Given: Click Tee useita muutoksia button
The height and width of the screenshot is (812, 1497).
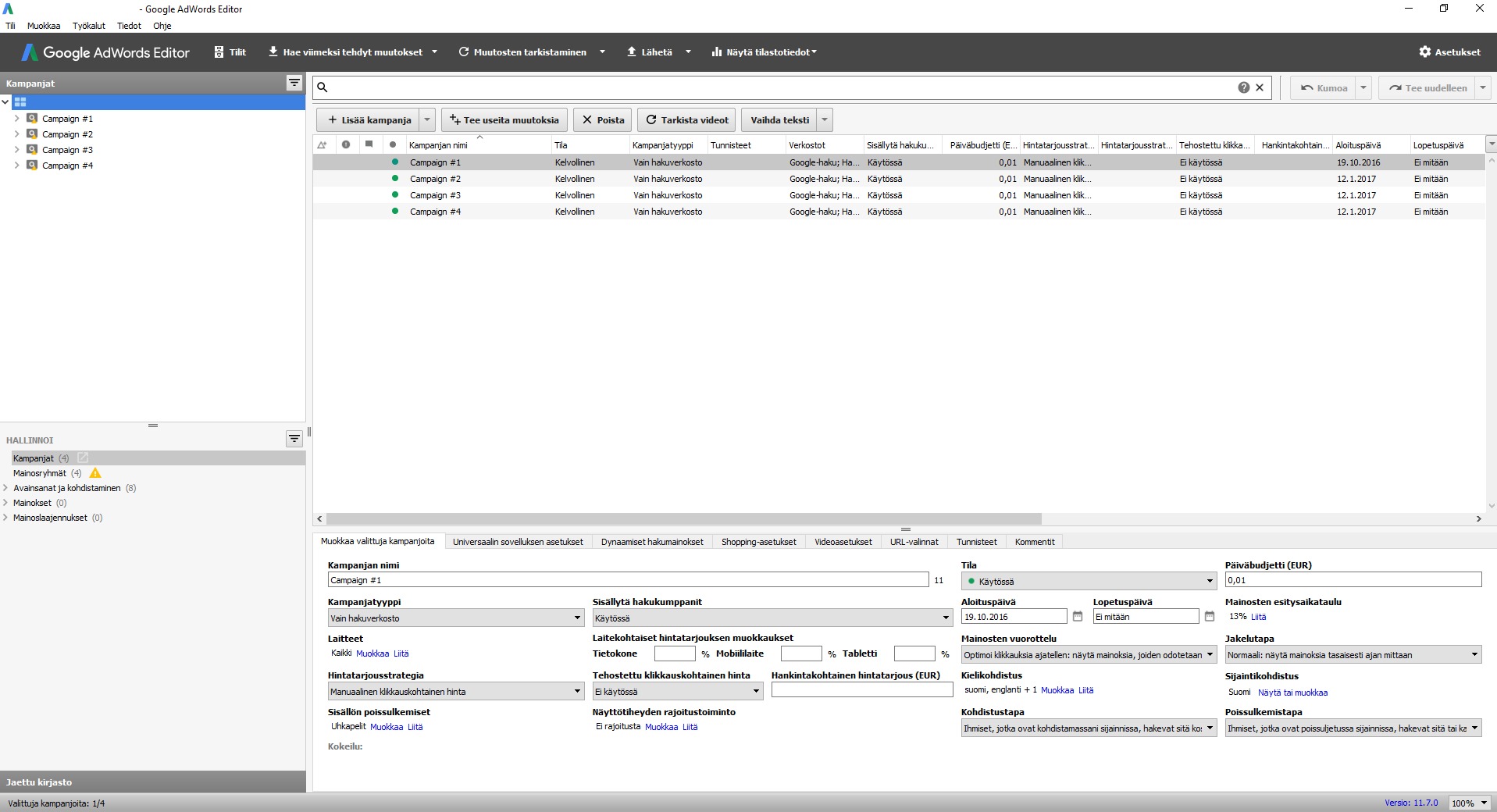Looking at the screenshot, I should point(504,120).
